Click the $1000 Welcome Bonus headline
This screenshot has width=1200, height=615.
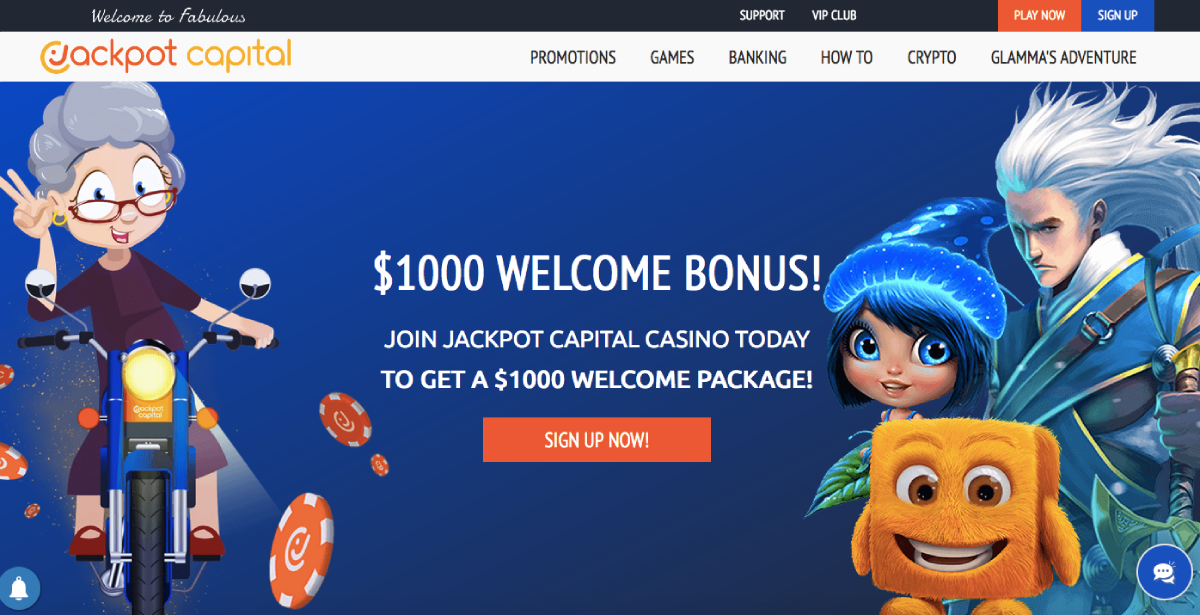597,272
